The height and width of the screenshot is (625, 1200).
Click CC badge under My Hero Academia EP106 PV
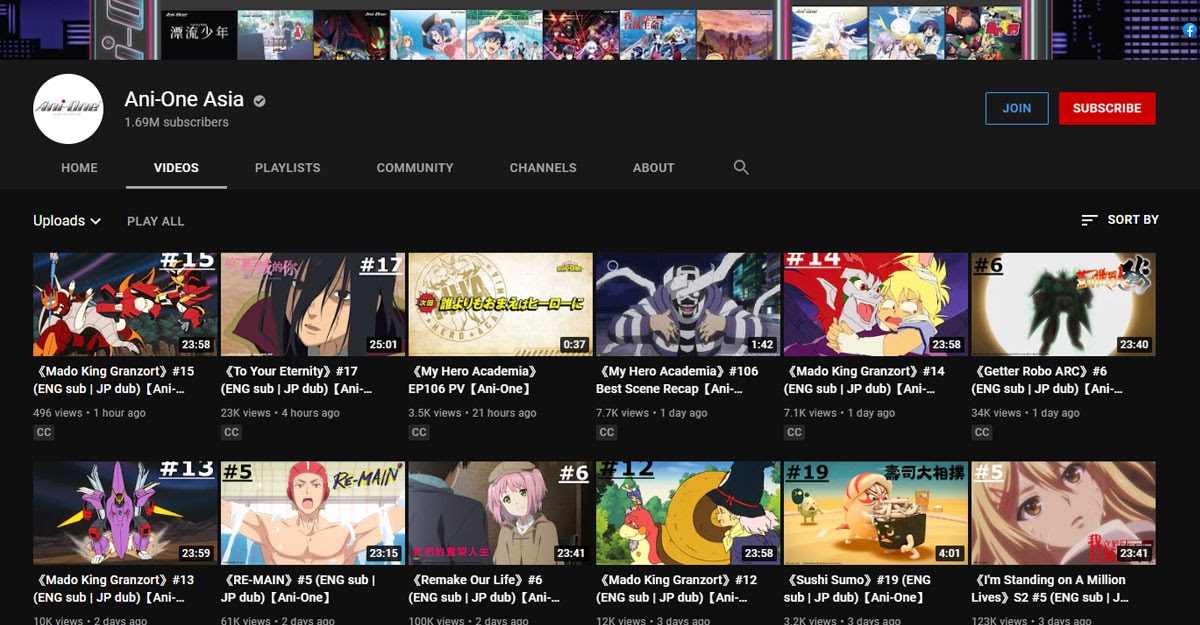pos(419,432)
